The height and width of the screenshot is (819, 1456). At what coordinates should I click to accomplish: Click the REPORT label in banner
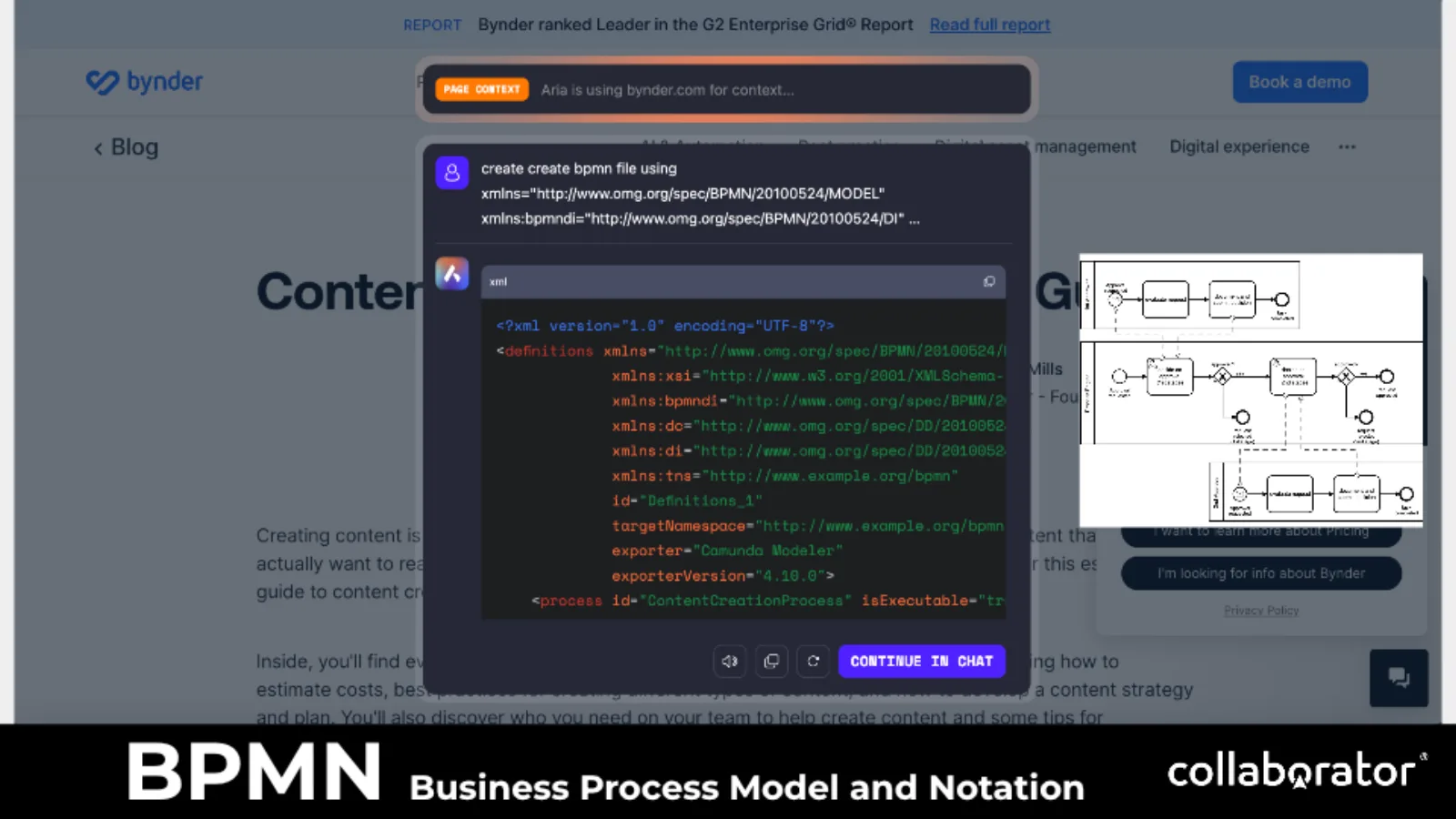pos(432,25)
